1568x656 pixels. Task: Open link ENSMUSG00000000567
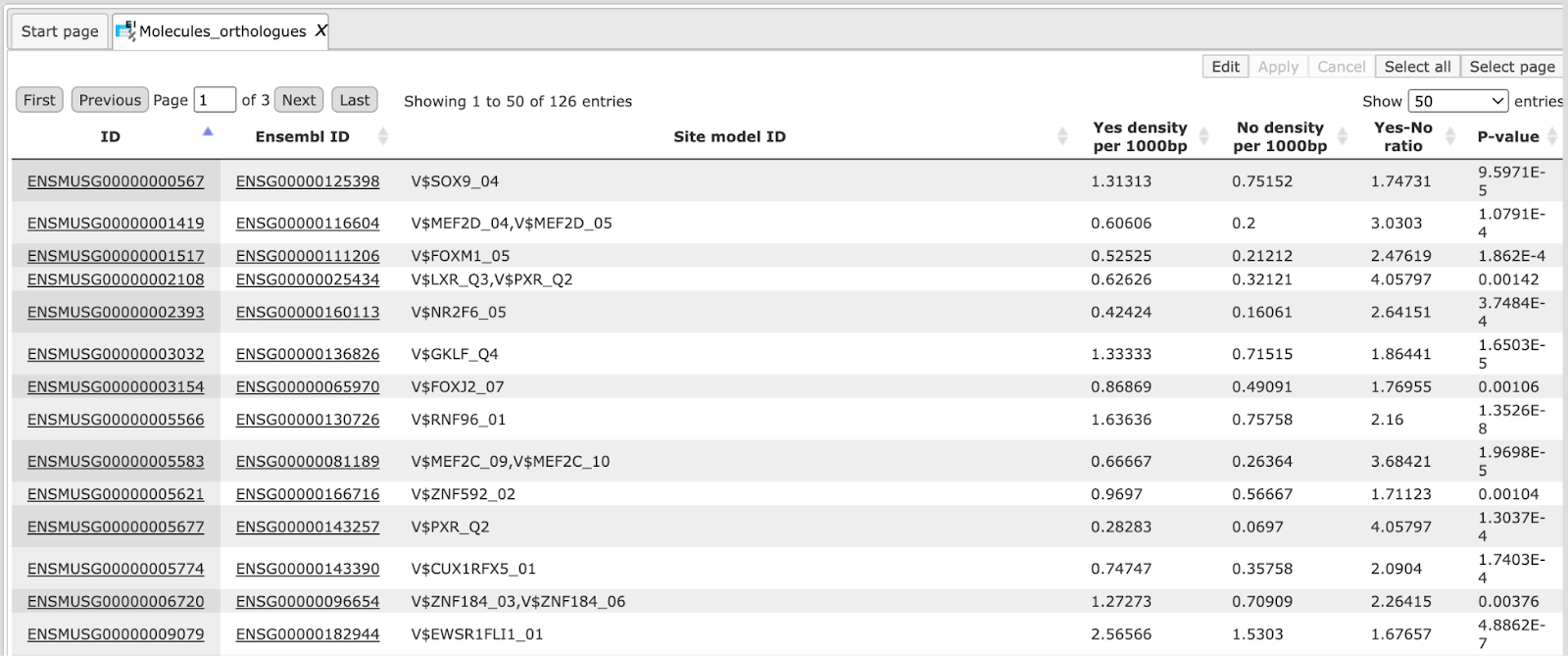click(x=116, y=181)
